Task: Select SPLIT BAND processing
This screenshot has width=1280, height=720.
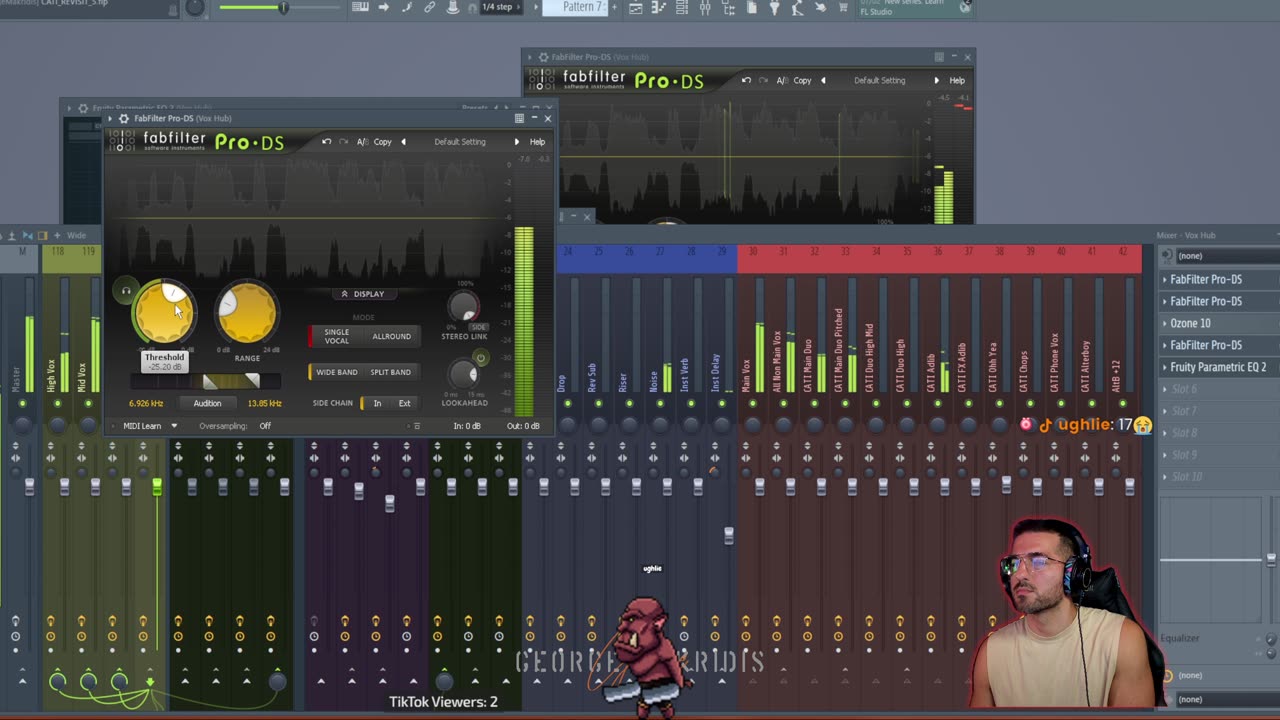Action: 390,372
